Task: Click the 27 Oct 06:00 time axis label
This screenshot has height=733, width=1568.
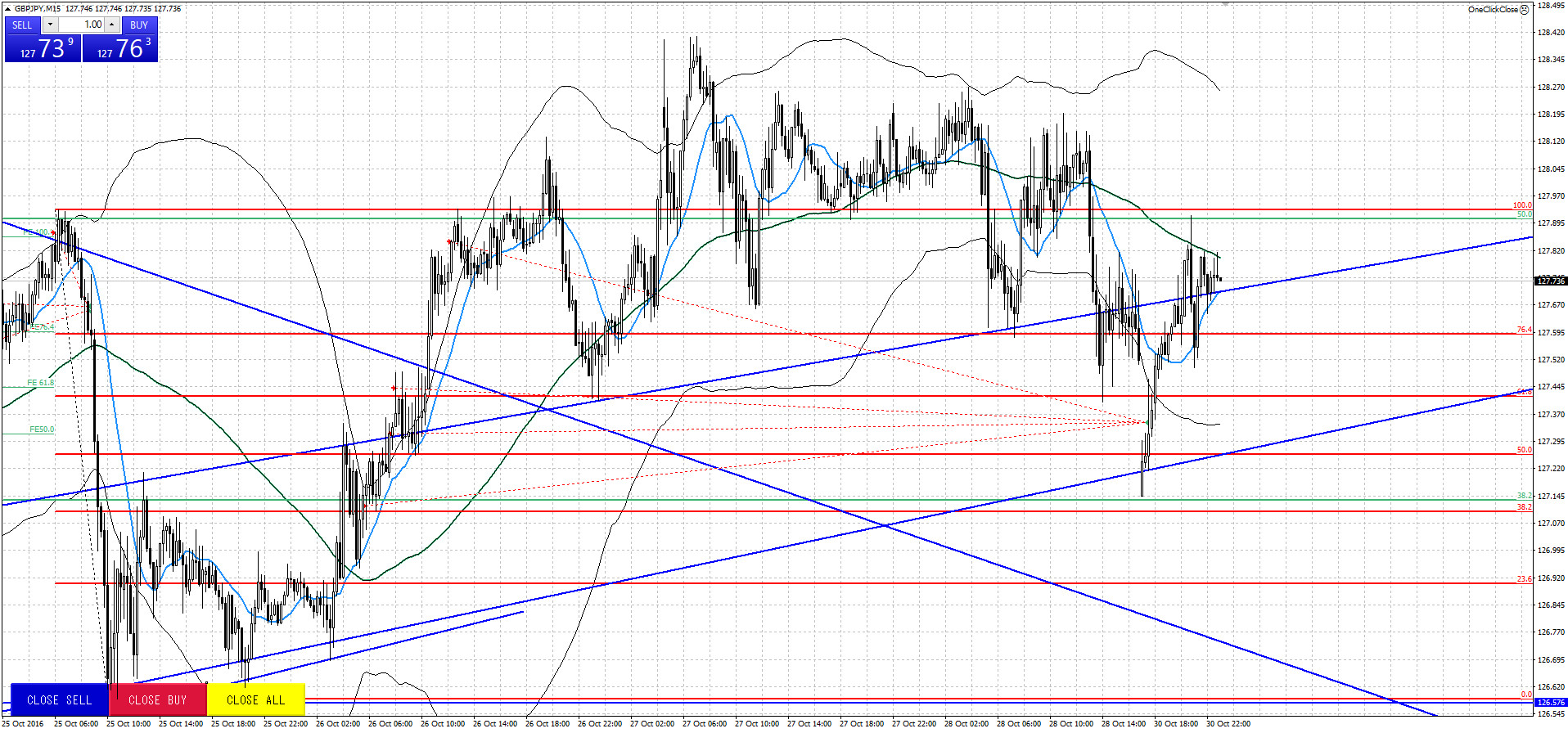Action: coord(705,723)
